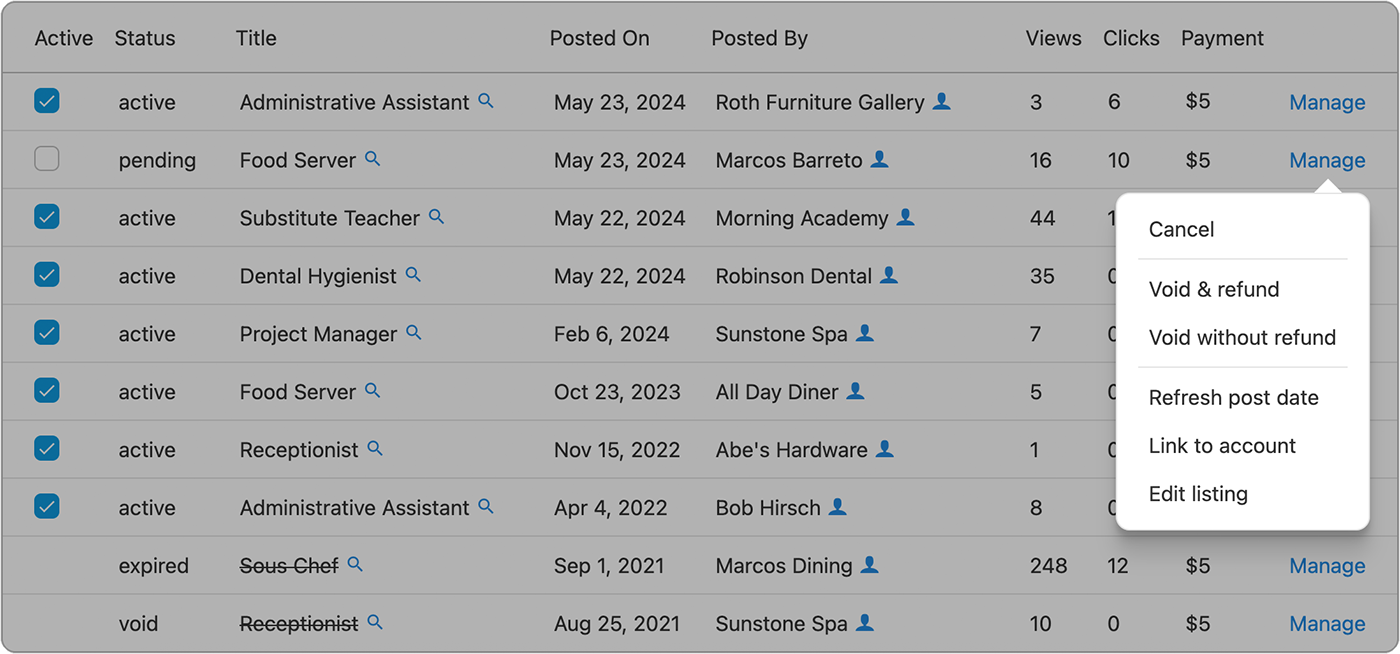Choose Refresh post date from menu

pos(1233,398)
